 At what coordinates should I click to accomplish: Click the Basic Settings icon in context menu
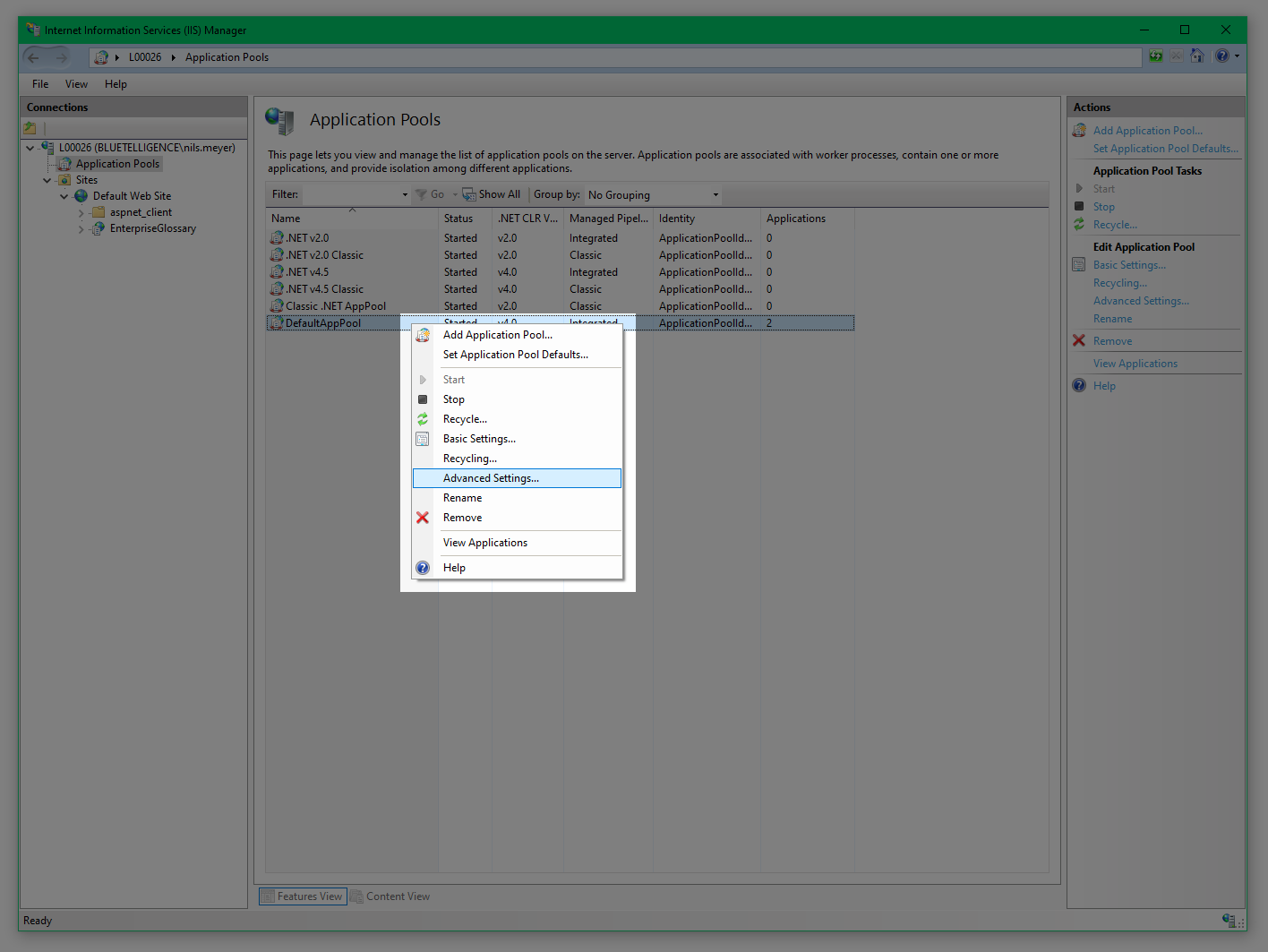pos(423,439)
